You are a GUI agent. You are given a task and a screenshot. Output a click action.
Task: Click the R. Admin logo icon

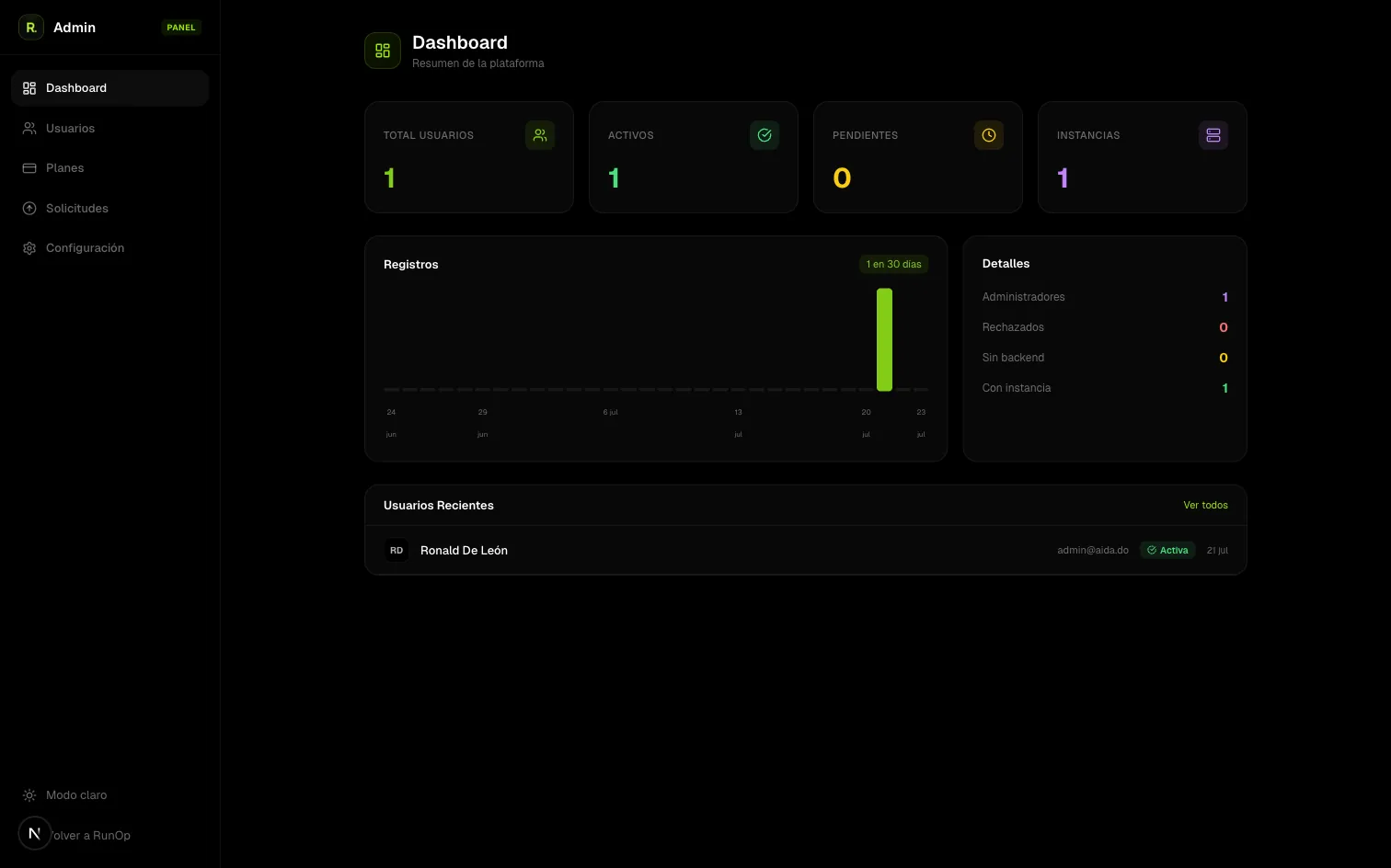[31, 28]
